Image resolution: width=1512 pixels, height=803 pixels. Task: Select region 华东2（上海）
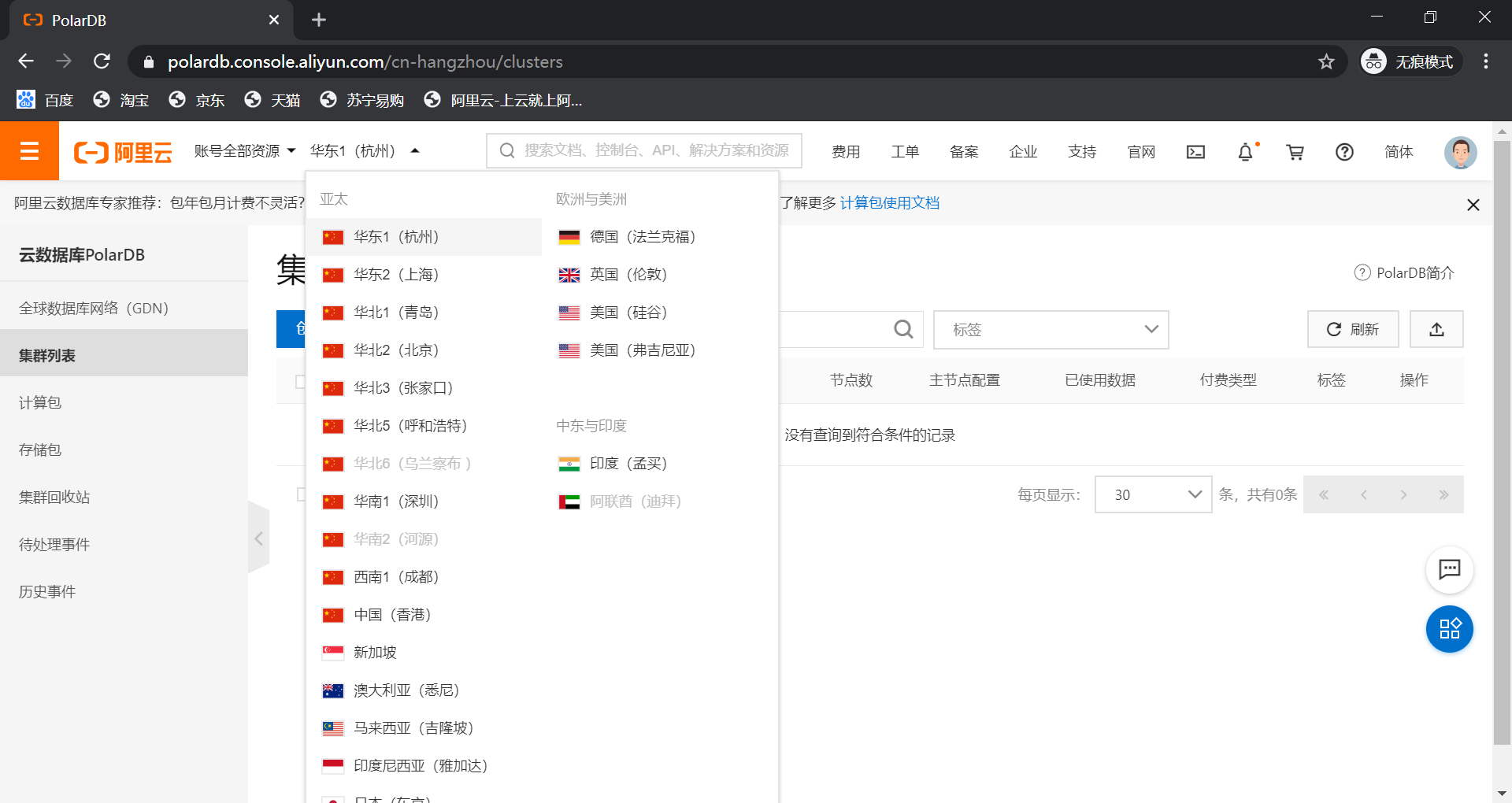pos(424,275)
